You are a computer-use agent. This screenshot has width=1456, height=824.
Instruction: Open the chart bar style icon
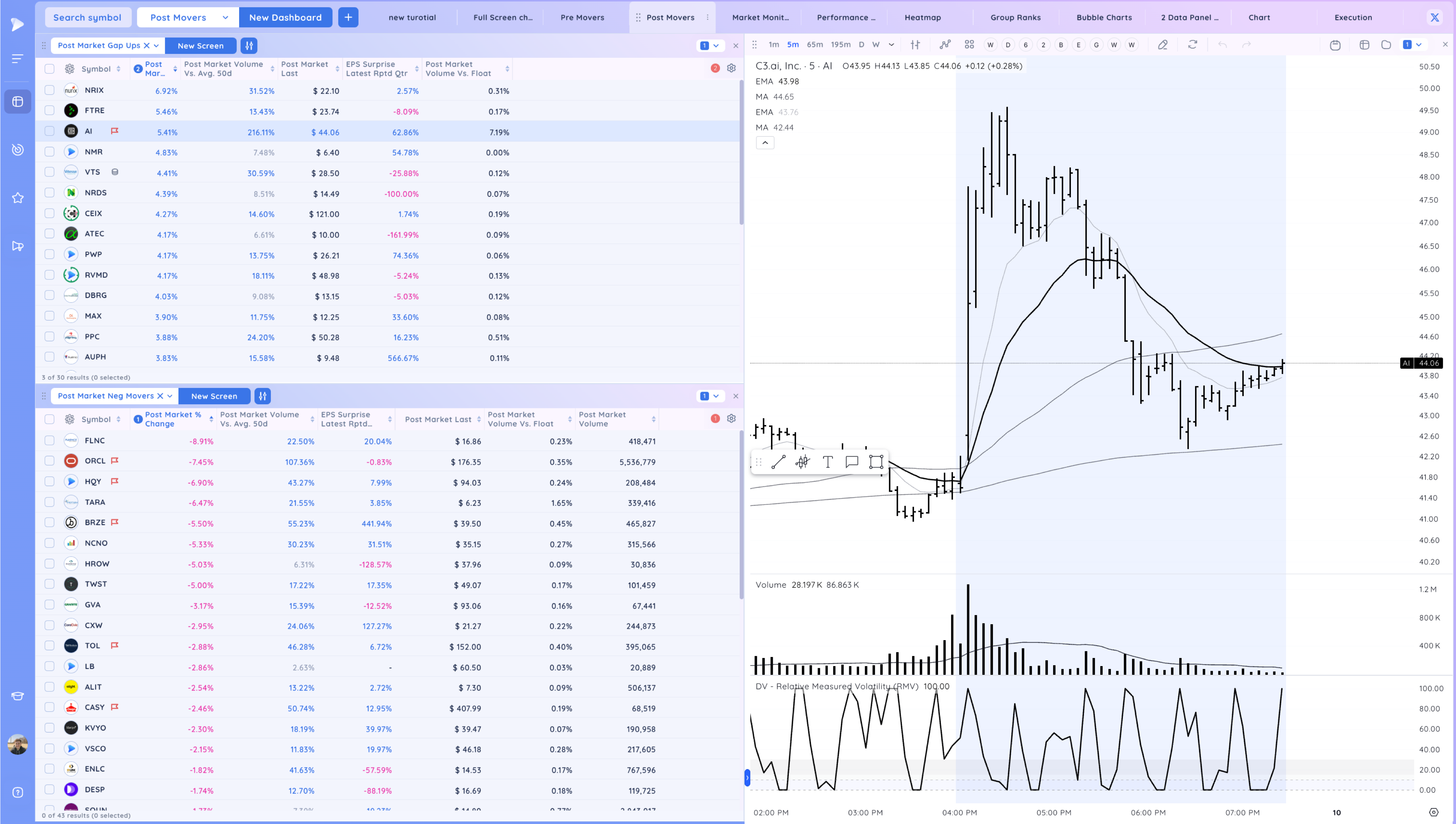(x=915, y=45)
